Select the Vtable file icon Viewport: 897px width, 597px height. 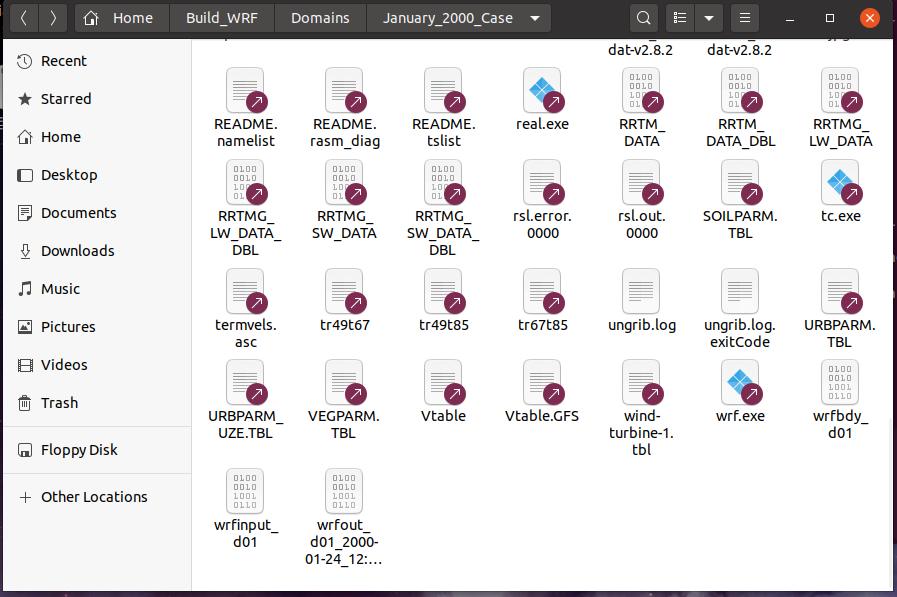443,382
